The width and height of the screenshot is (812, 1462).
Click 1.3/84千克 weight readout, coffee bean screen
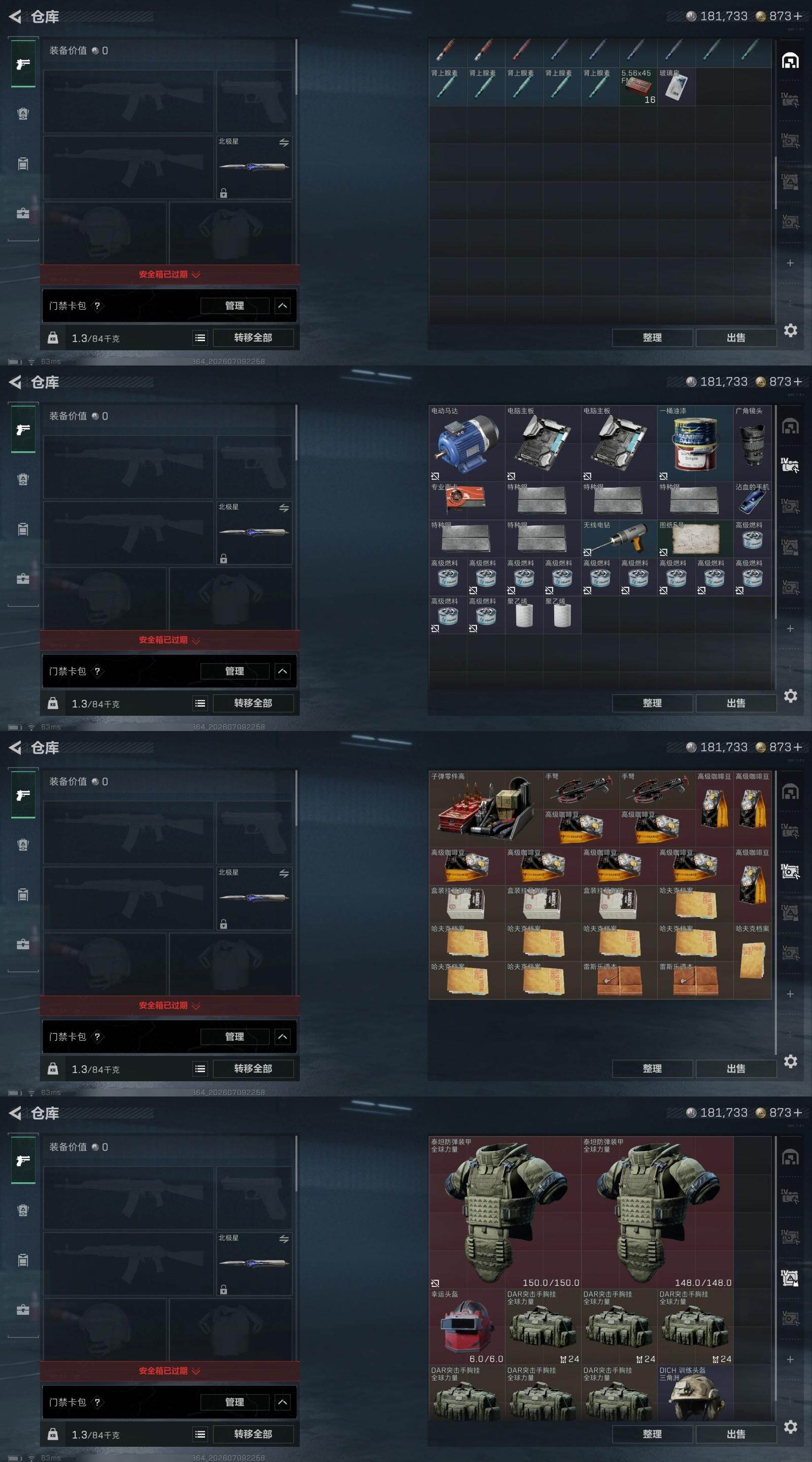(95, 1069)
